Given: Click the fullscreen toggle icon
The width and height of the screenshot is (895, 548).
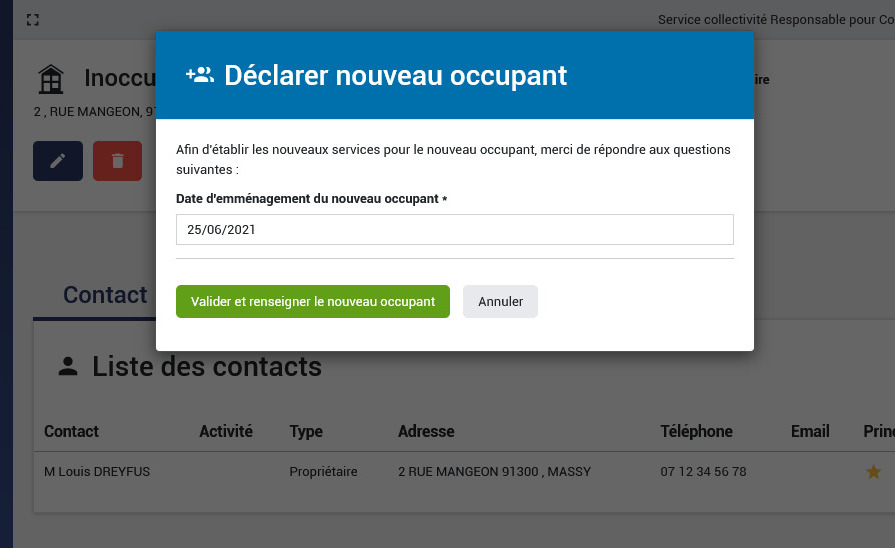Looking at the screenshot, I should click(33, 20).
